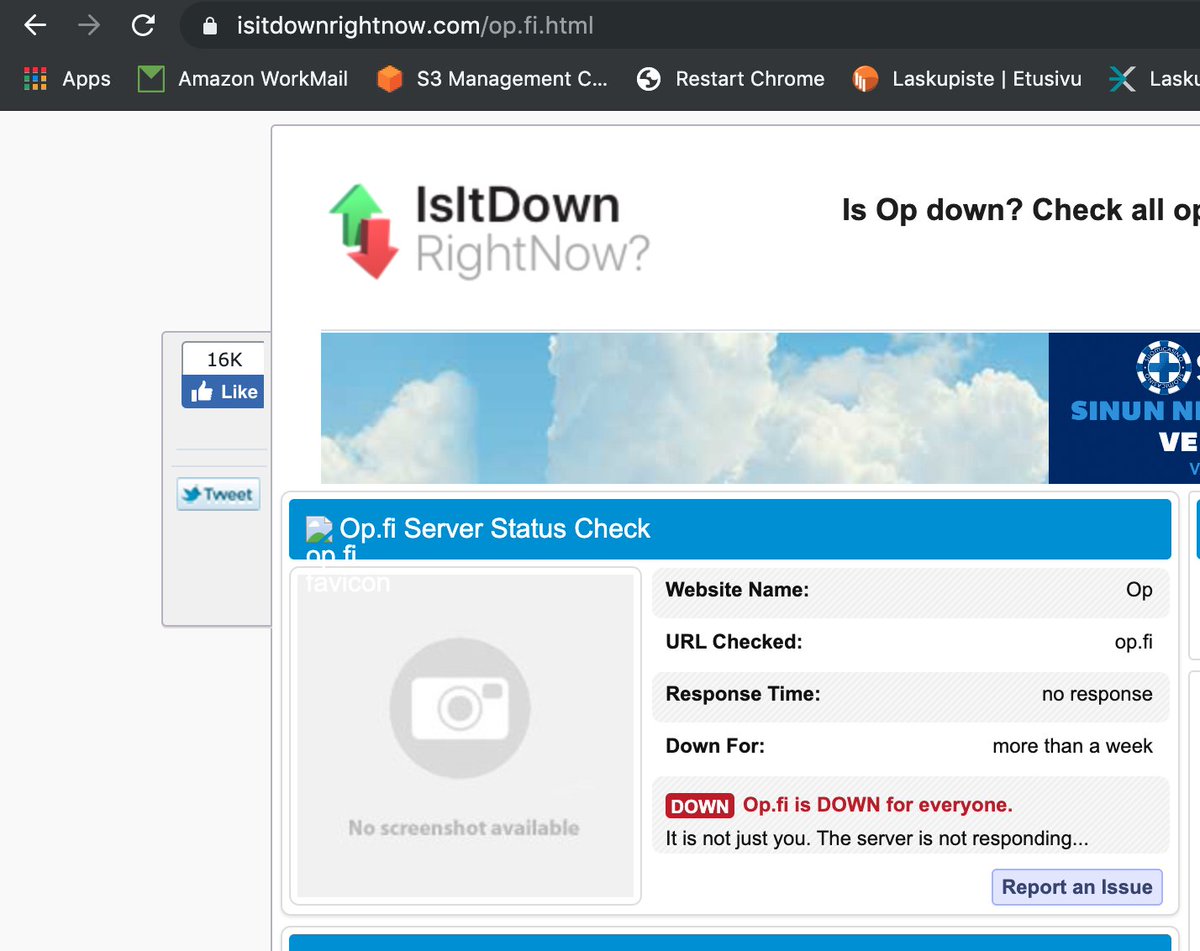Click the padlock icon in the address bar
The height and width of the screenshot is (951, 1200).
(209, 26)
